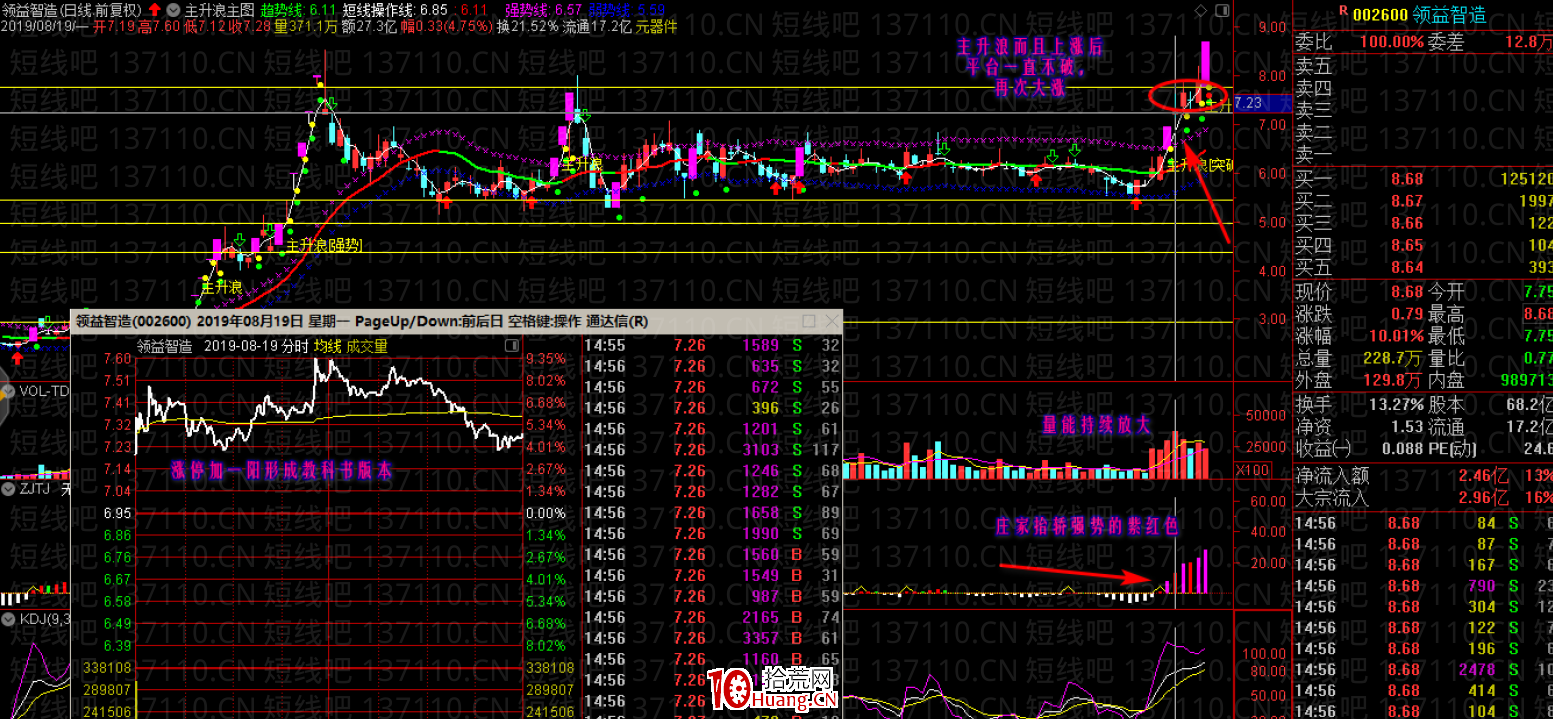Image resolution: width=1553 pixels, height=719 pixels.
Task: Click the 总量 228.7万 value
Action: click(1393, 358)
